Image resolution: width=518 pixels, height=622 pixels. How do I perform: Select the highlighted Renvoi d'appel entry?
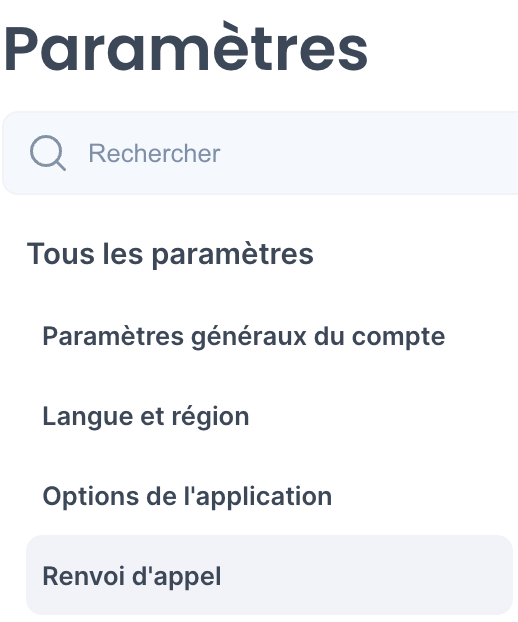269,575
